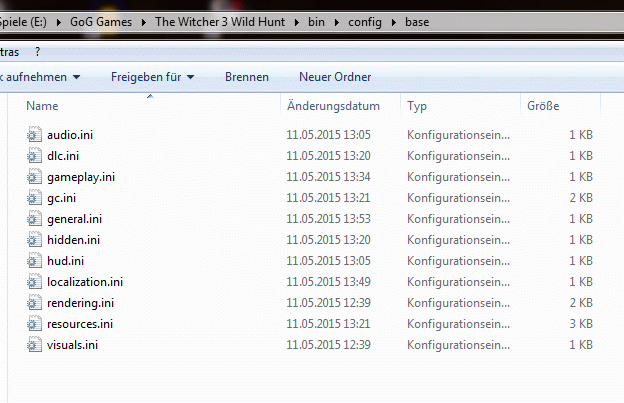The width and height of the screenshot is (624, 403).
Task: Select the general.ini file name
Action: coord(74,219)
